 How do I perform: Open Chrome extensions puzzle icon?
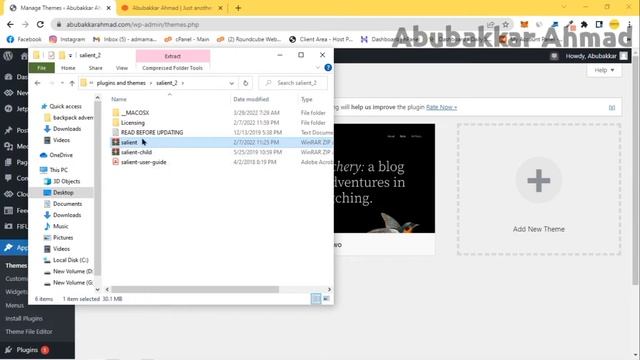tap(584, 24)
